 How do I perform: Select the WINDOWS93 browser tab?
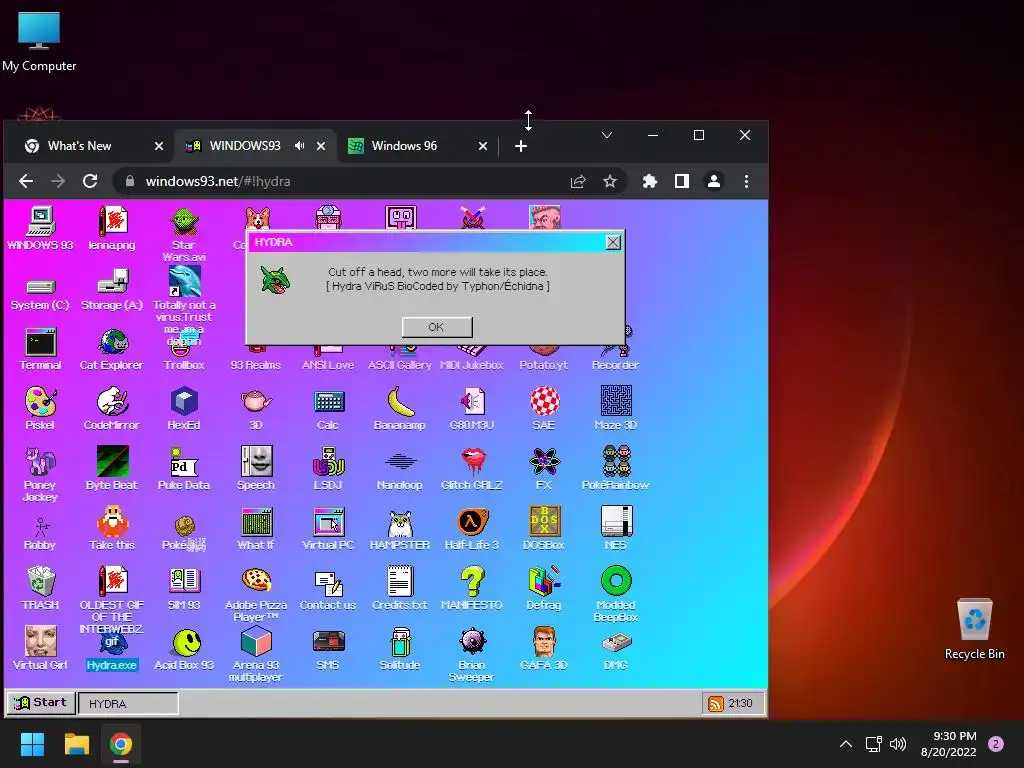pos(245,146)
